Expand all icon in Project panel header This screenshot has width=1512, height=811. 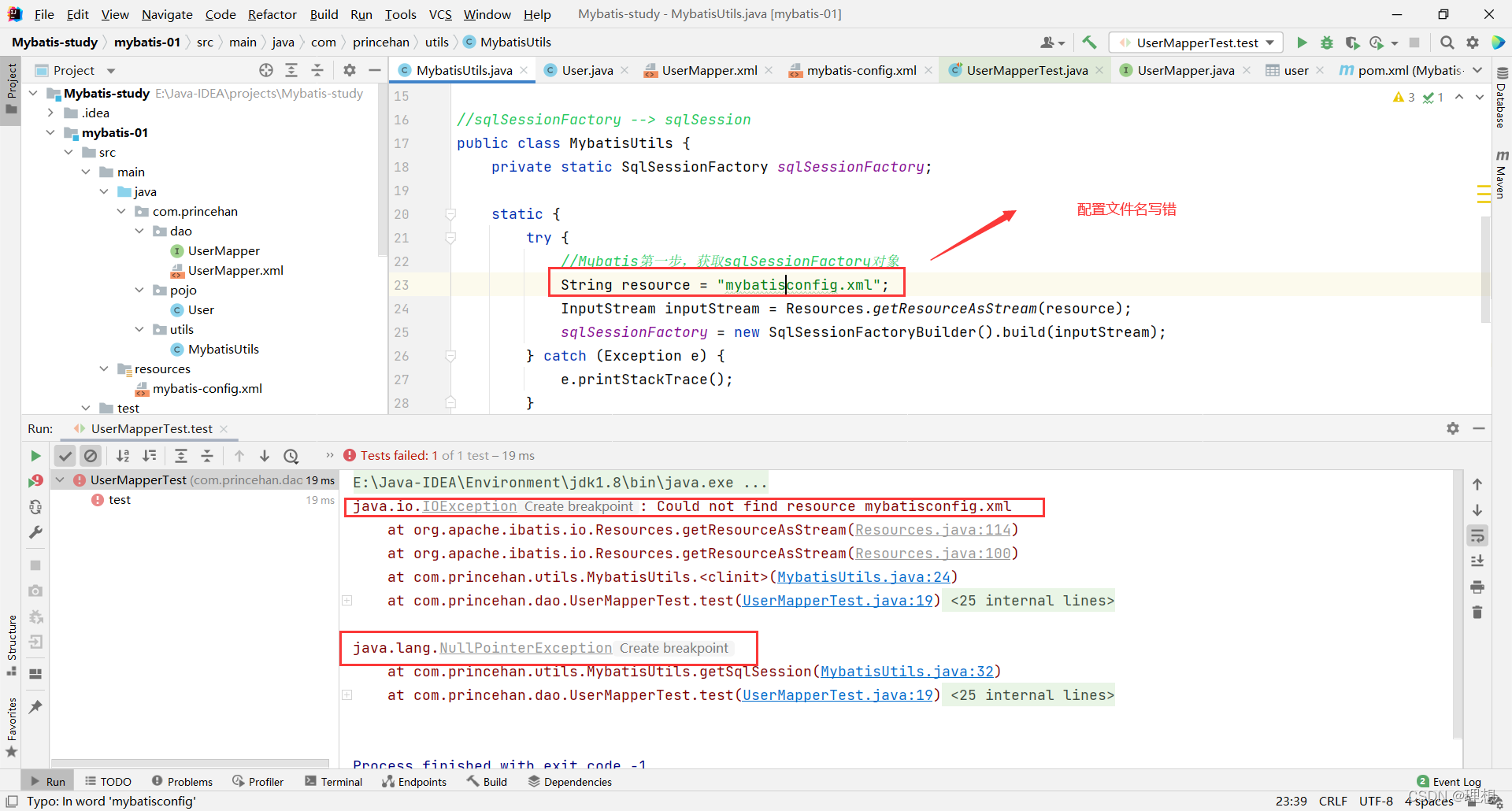click(291, 70)
